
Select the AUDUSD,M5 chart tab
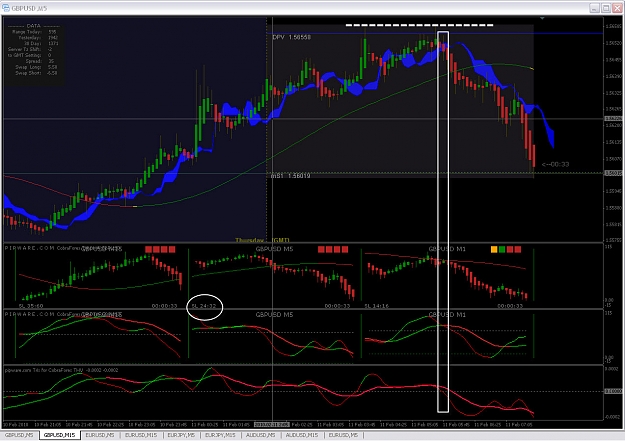coord(261,435)
